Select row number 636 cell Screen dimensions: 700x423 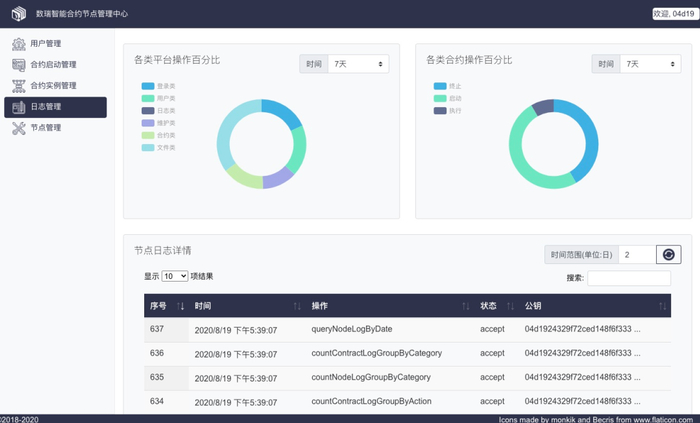(166, 354)
